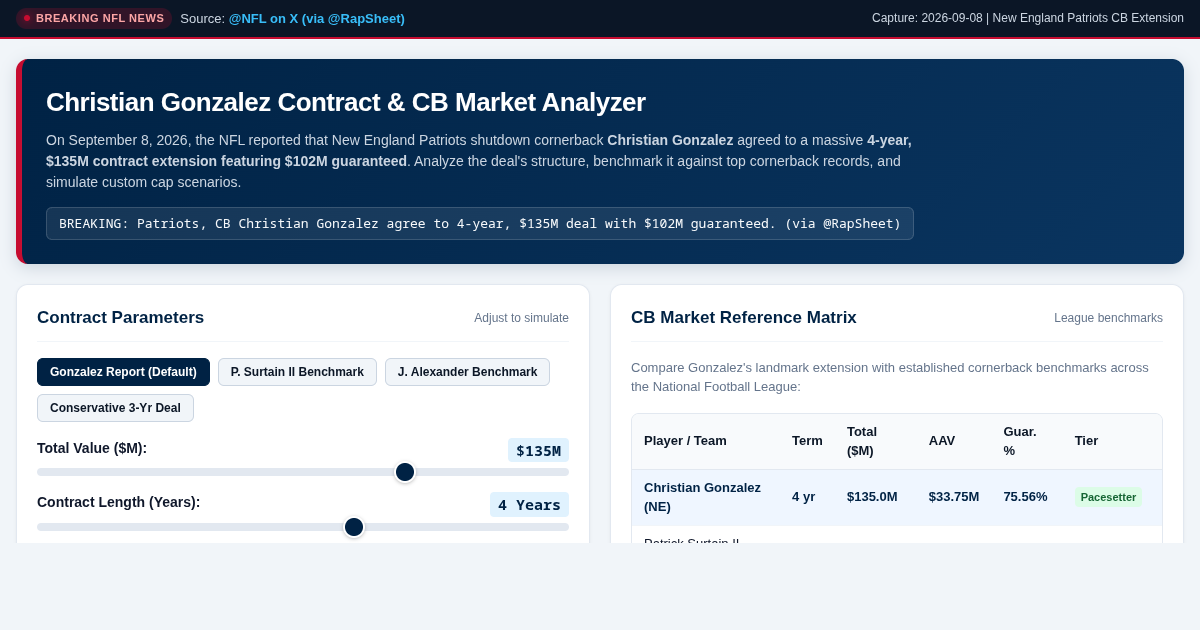The width and height of the screenshot is (1200, 630).
Task: Click the $135M total value readout
Action: tap(538, 450)
